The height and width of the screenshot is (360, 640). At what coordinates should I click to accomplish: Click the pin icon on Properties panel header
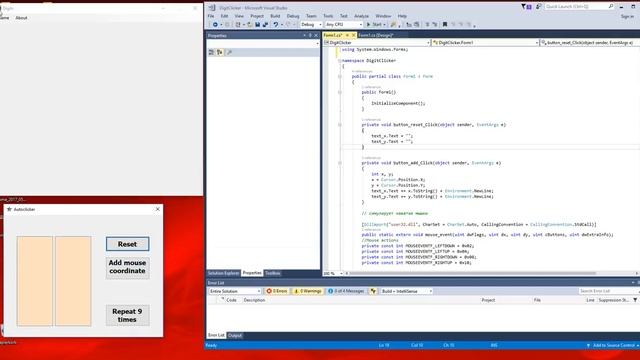coord(310,36)
